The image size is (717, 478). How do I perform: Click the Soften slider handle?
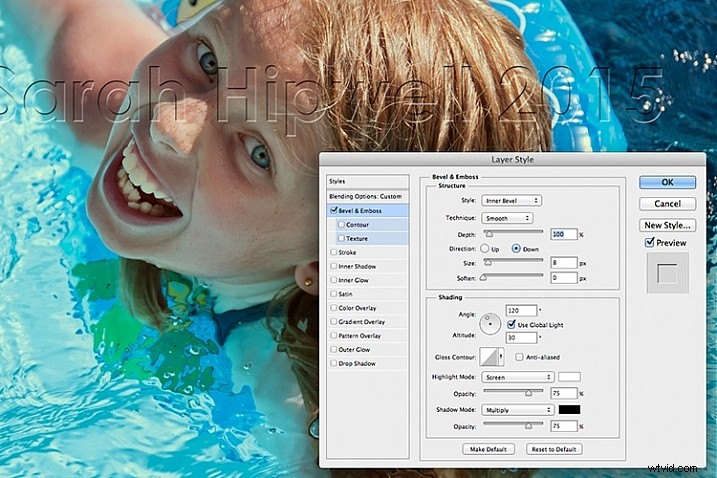pyautogui.click(x=483, y=277)
